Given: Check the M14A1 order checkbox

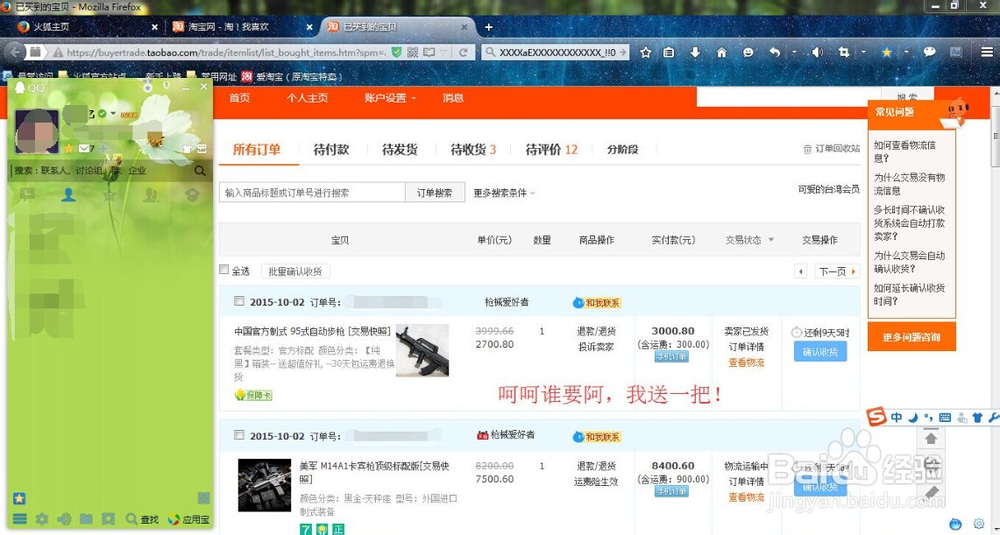Looking at the screenshot, I should coord(239,435).
